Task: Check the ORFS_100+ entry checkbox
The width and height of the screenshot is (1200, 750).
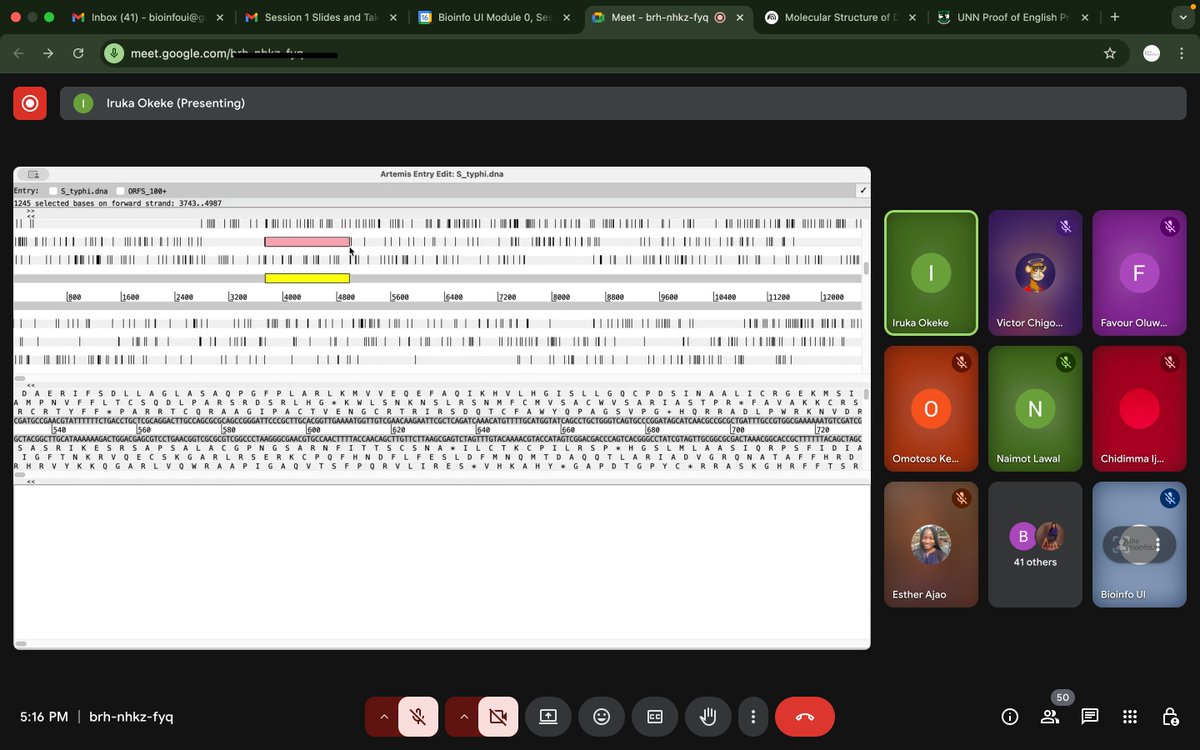Action: click(x=118, y=190)
